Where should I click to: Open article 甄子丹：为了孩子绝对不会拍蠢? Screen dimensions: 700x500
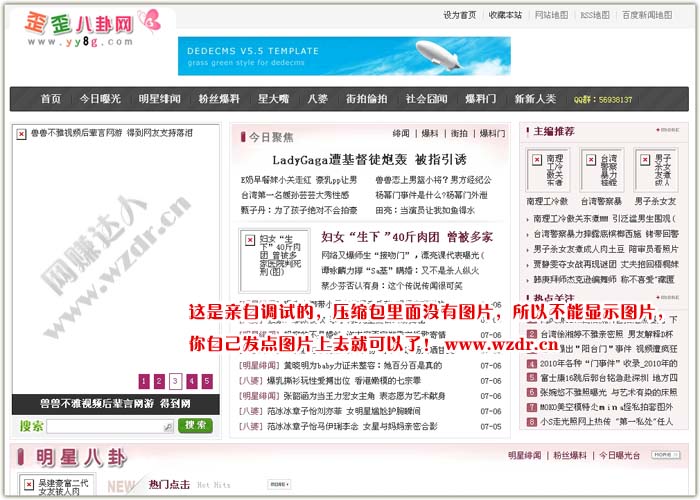coord(299,210)
